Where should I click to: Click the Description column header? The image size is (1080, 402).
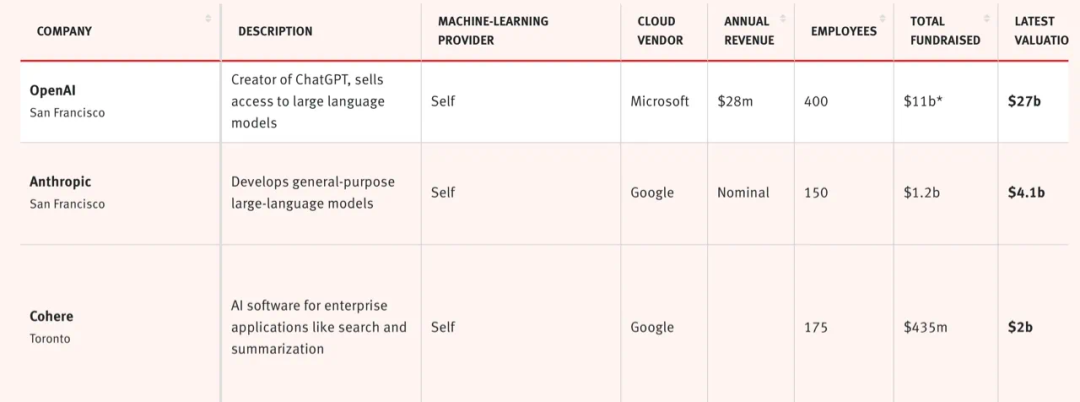[x=275, y=31]
